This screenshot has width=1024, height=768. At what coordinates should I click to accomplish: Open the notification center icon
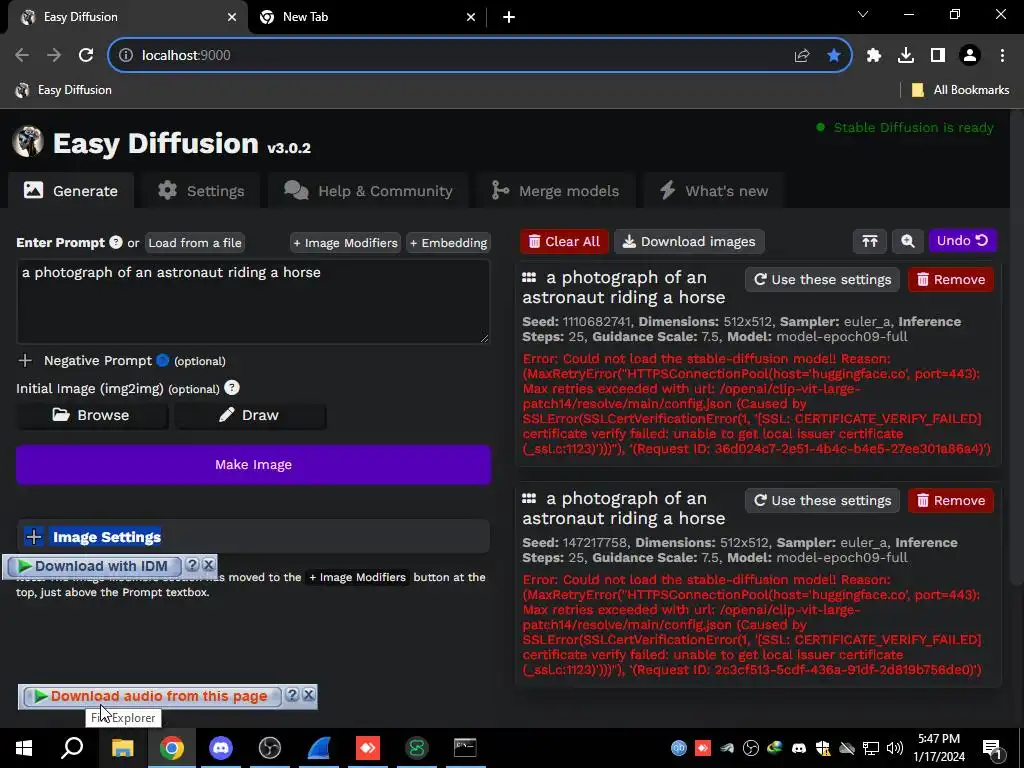[992, 748]
